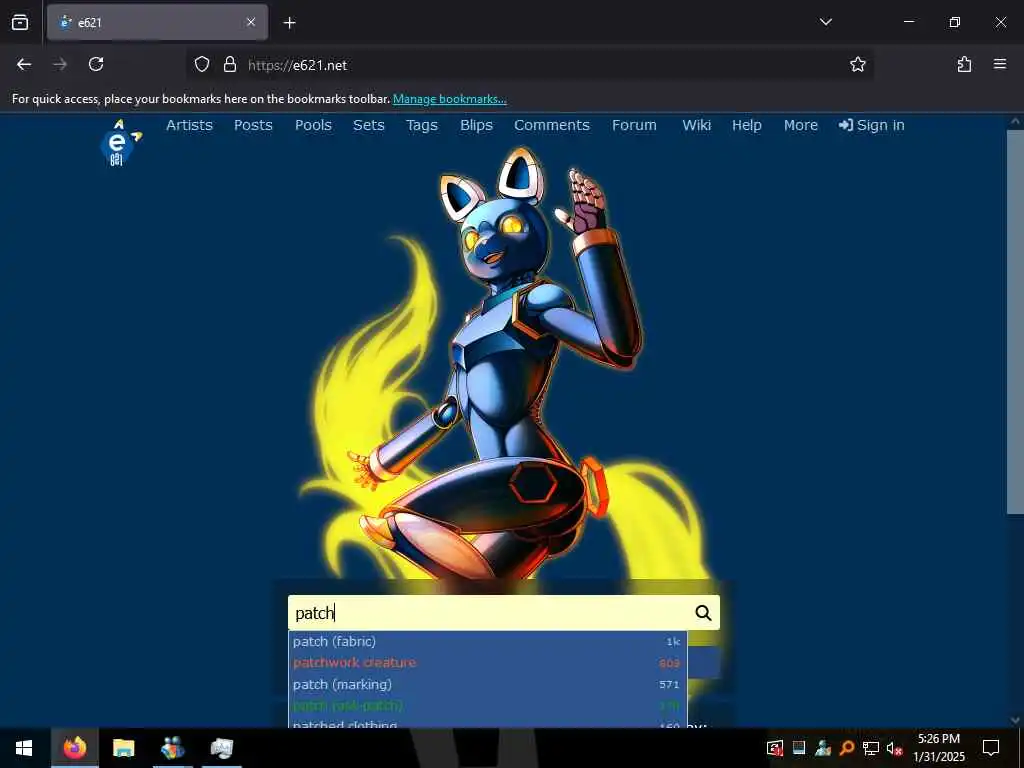Screen dimensions: 1024x768
Task: Open Windows notification center
Action: [991, 748]
